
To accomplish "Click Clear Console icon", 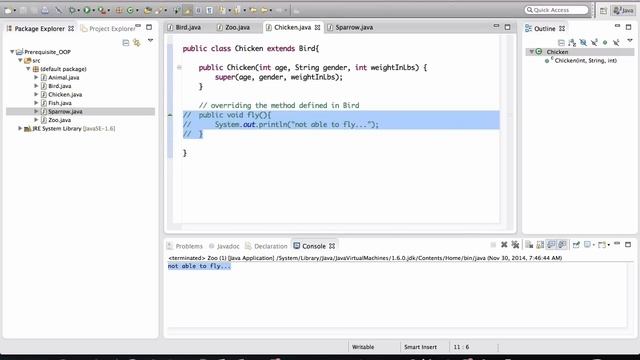I will tap(529, 244).
